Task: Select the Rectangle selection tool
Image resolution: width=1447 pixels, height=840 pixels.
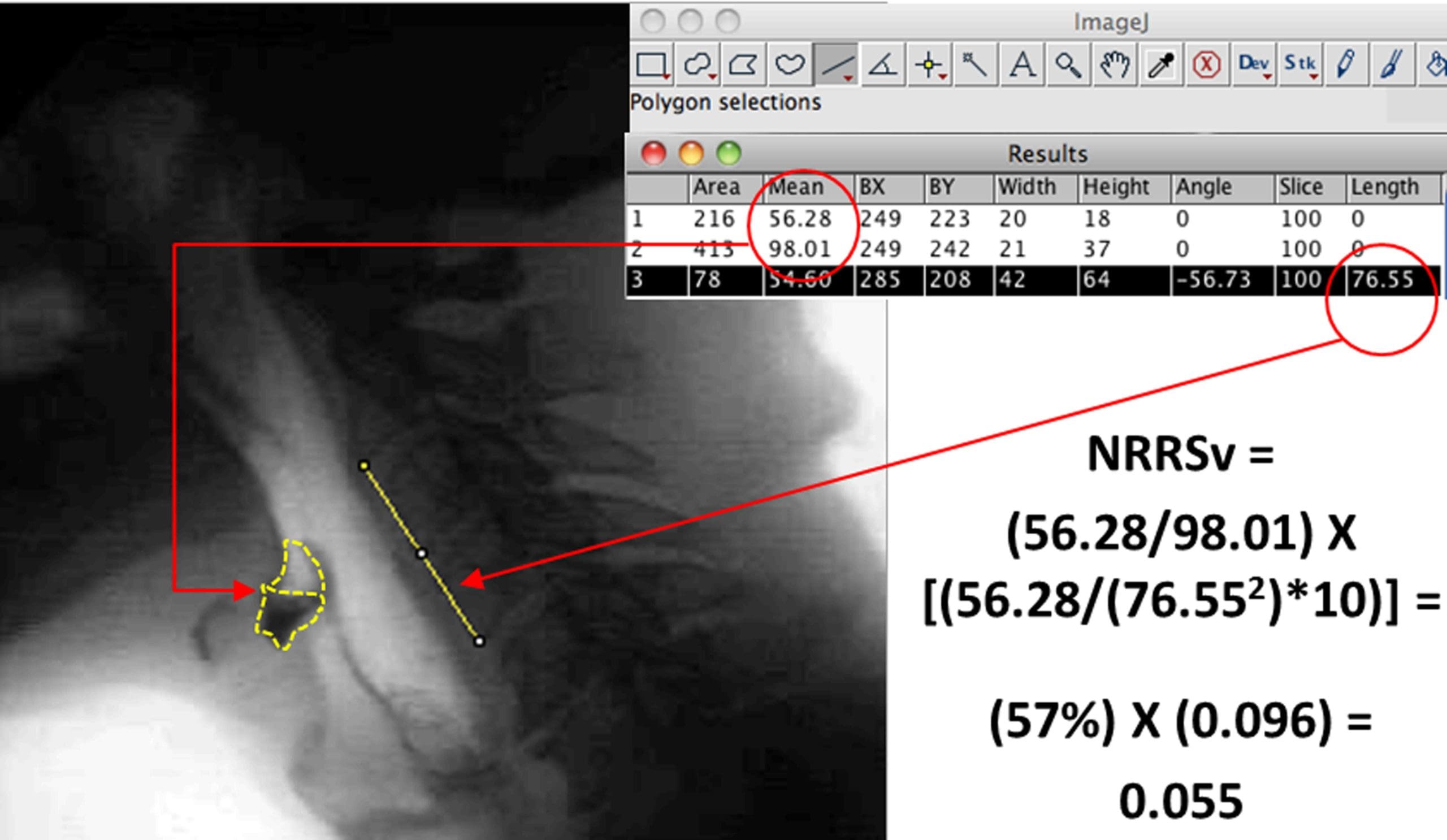Action: 652,64
